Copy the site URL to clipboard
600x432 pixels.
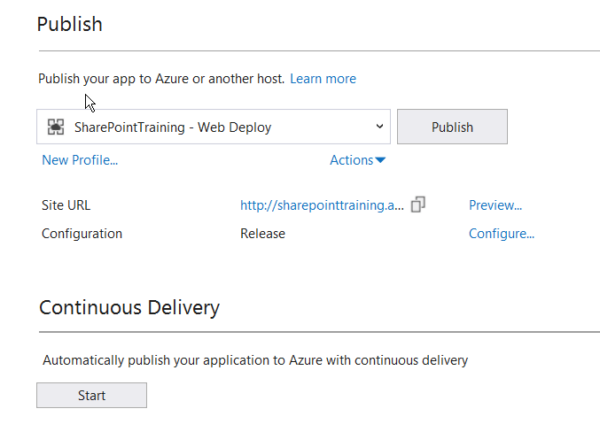(x=418, y=205)
